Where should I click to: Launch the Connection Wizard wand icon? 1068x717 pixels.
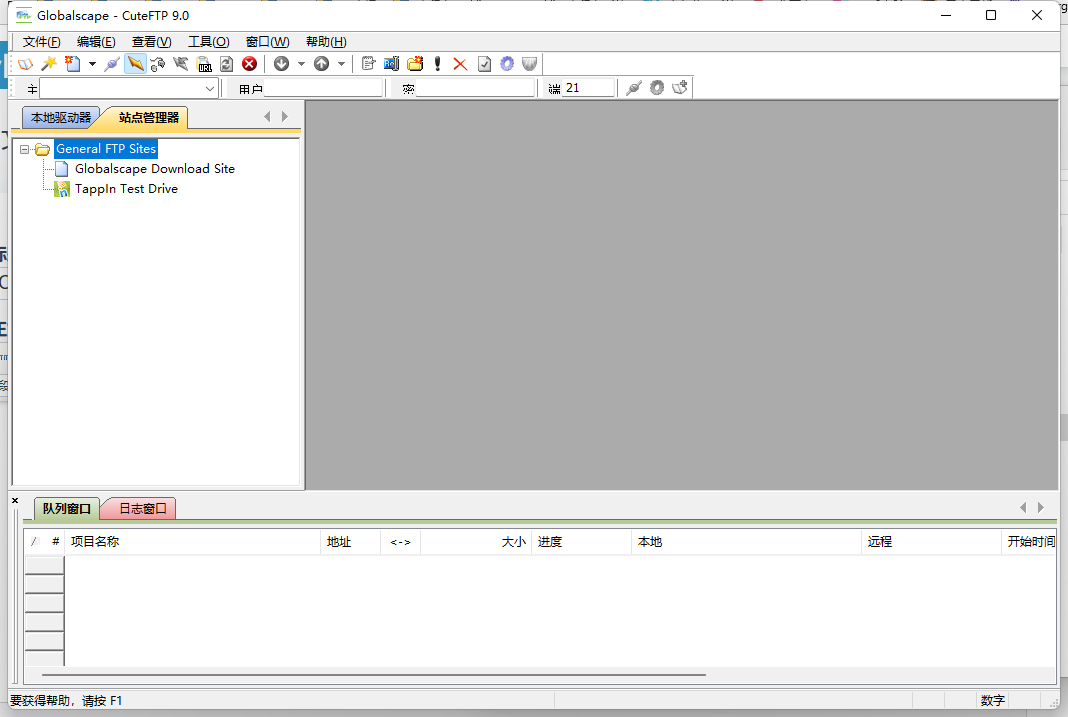coord(48,64)
